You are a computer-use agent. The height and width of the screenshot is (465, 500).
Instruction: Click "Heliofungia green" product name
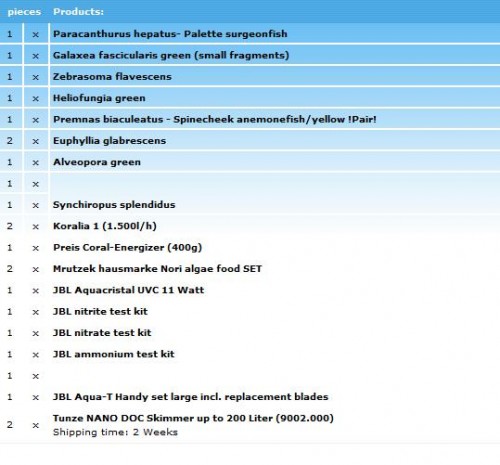(99, 98)
